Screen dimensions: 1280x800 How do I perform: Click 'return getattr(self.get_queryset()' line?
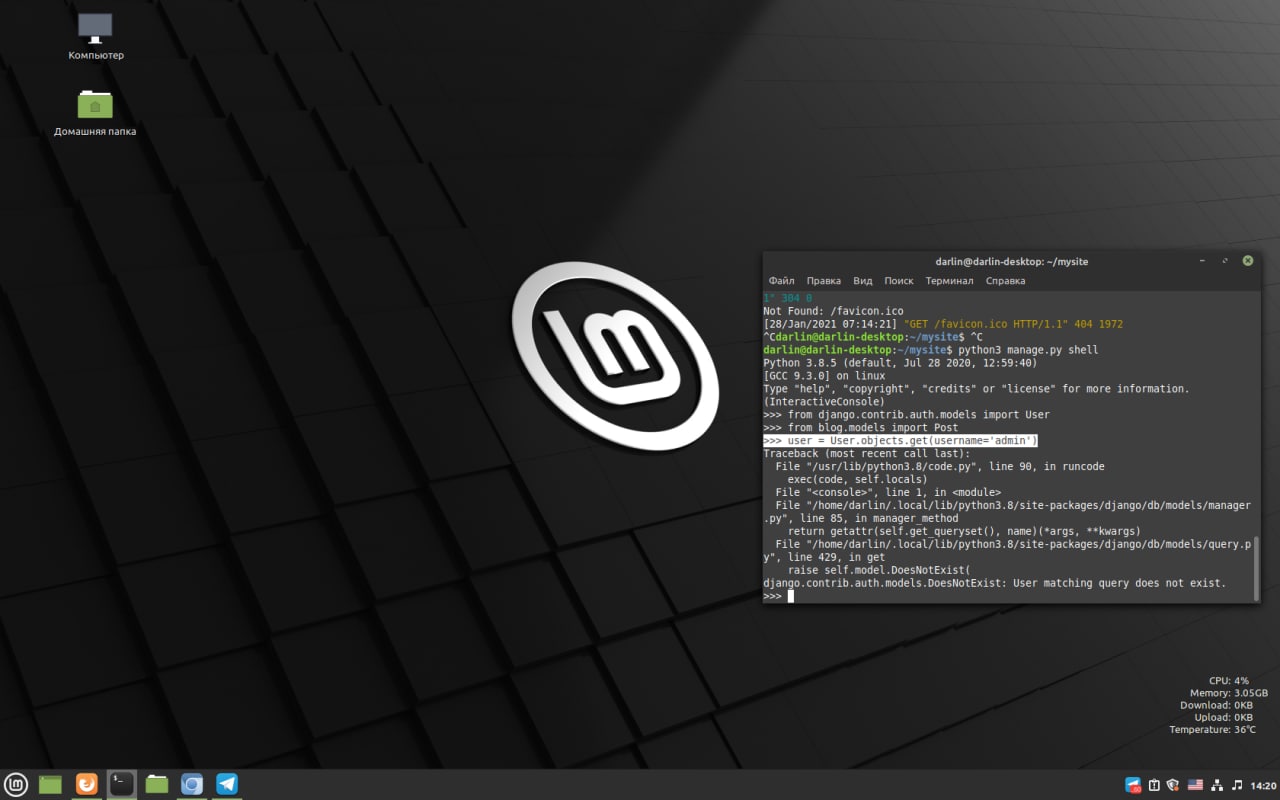964,532
